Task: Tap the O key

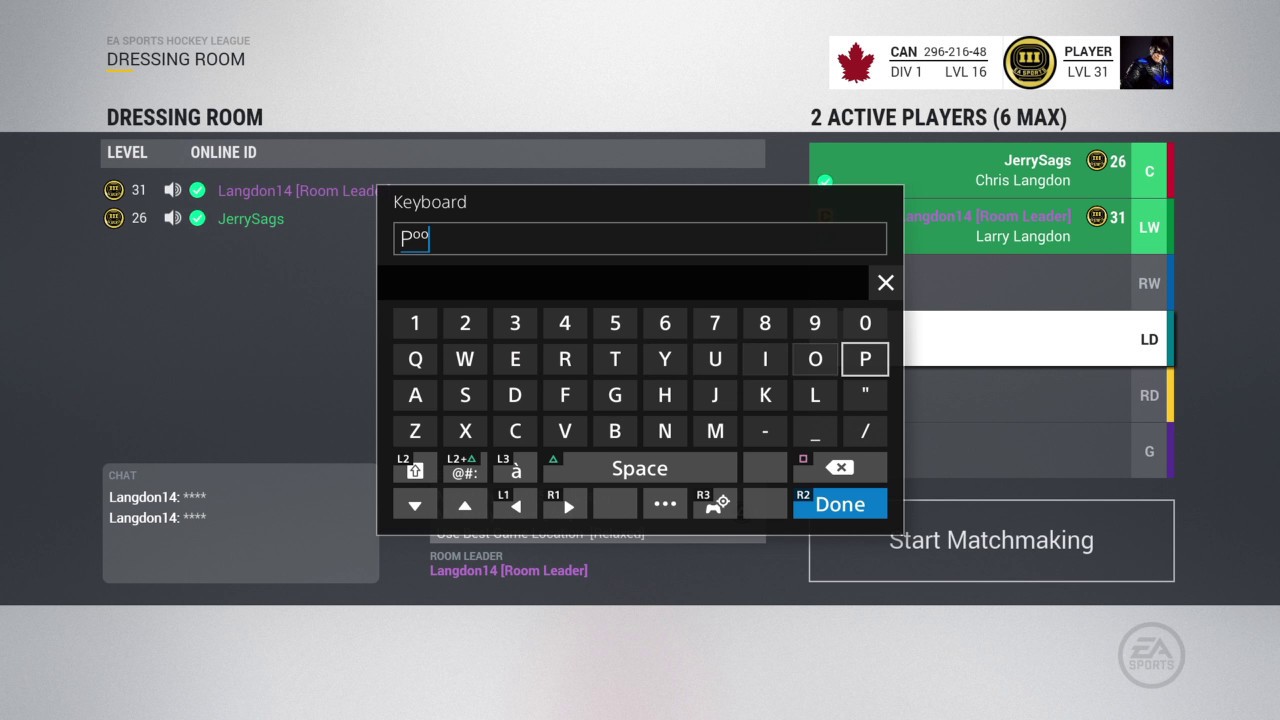Action: [815, 359]
